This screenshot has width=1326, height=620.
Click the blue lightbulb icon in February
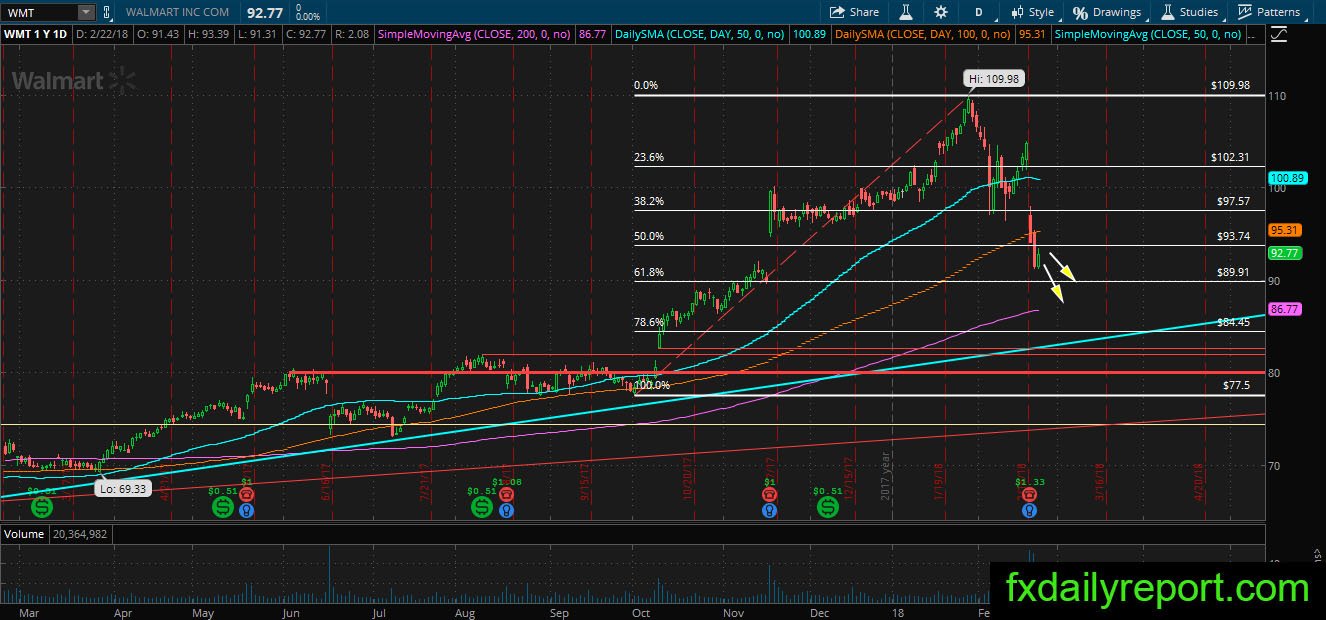pos(1029,510)
